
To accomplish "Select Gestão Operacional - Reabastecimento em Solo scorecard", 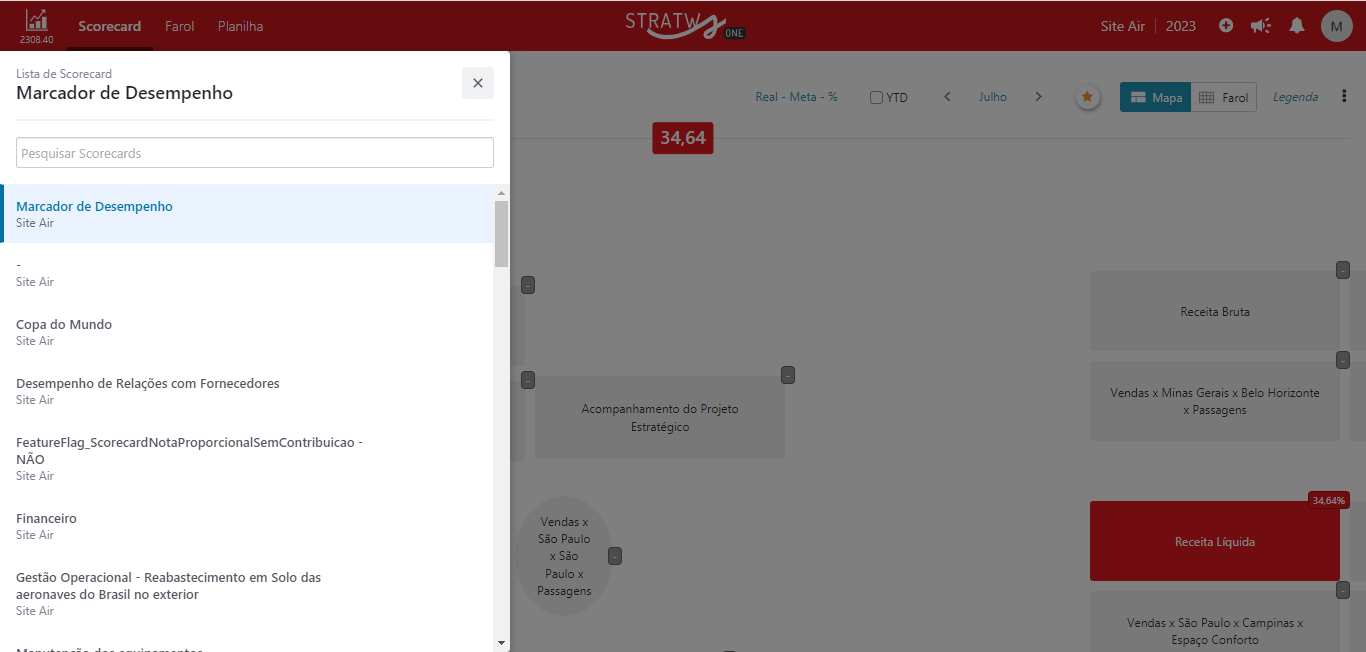I will (x=248, y=593).
